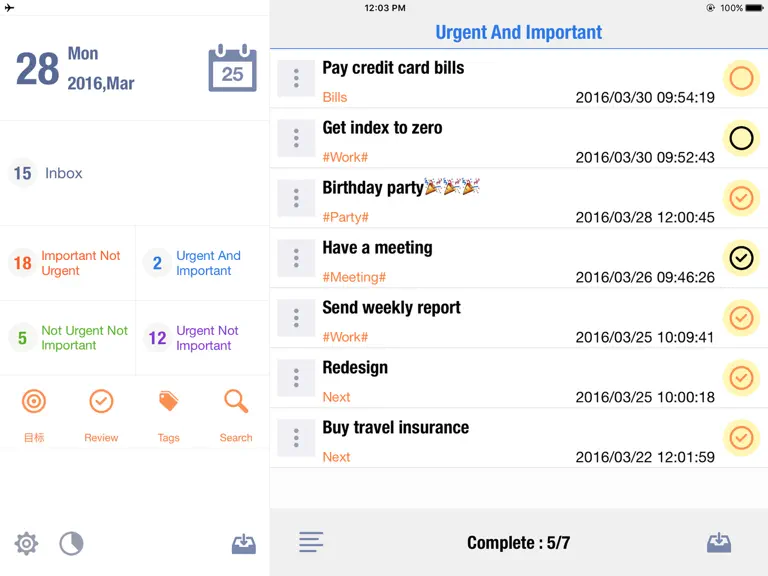
Task: Check off Get index to zero
Action: [741, 138]
